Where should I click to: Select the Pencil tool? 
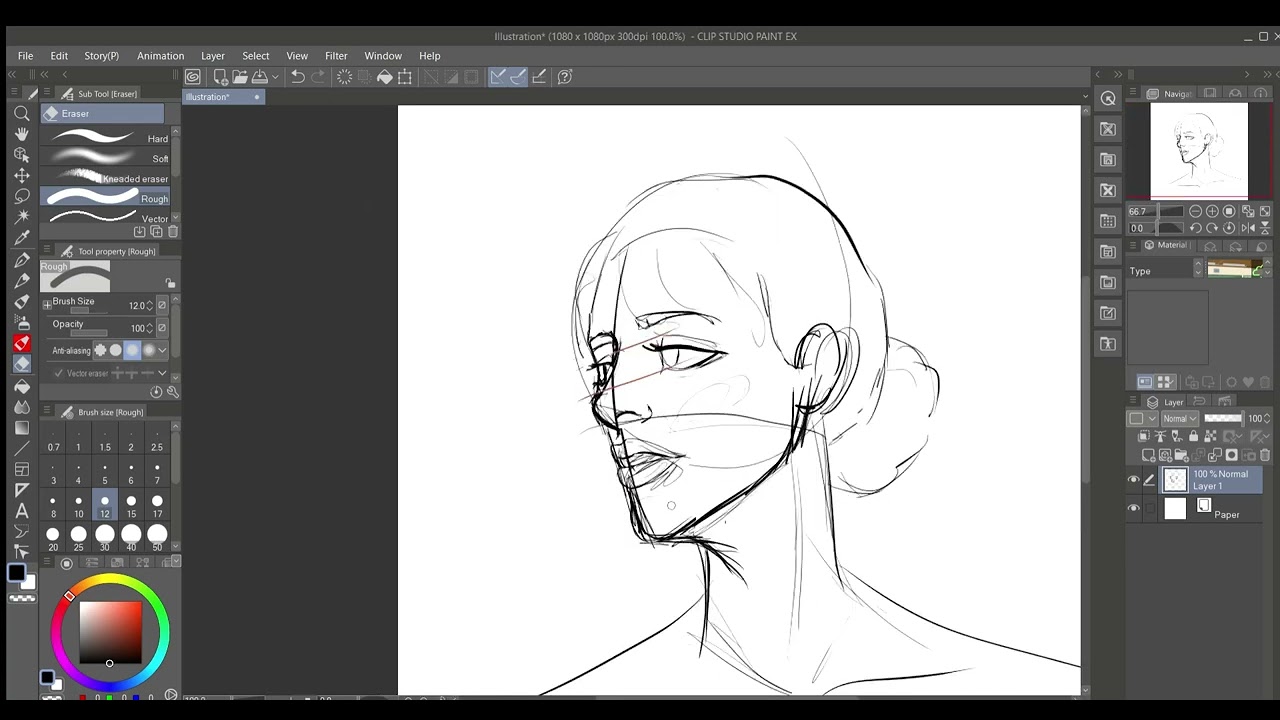coord(22,281)
